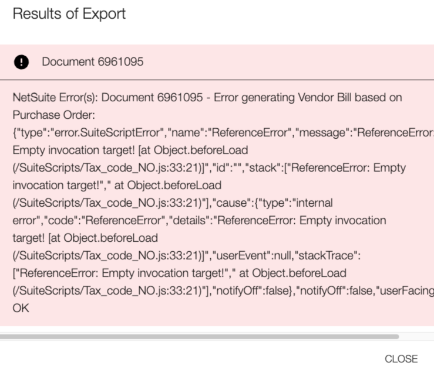Click the "notifyOff":false} text
434x373 pixels.
[x=254, y=291]
